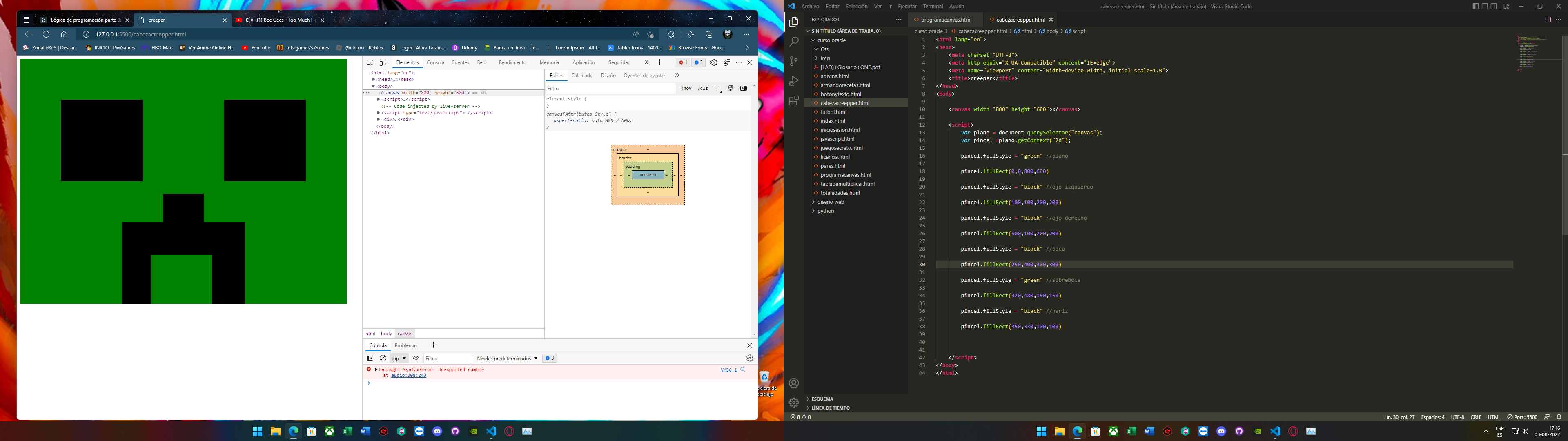The width and height of the screenshot is (1568, 441).
Task: Click the notifications bell in VS Code status bar
Action: pos(1559,417)
